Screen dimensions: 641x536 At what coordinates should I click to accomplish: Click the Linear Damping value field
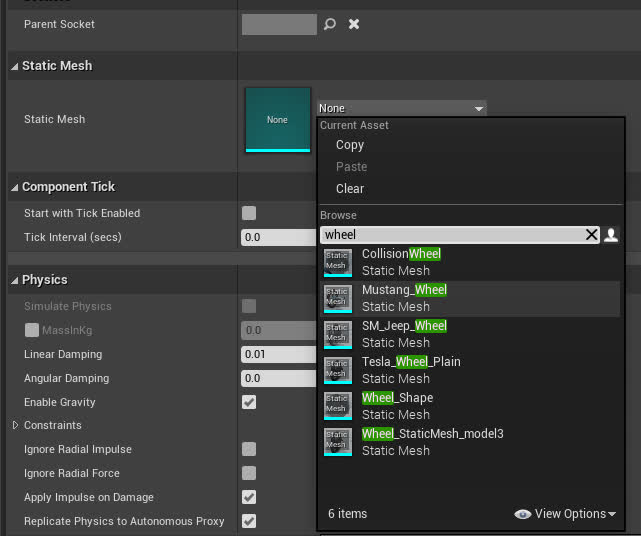[277, 354]
